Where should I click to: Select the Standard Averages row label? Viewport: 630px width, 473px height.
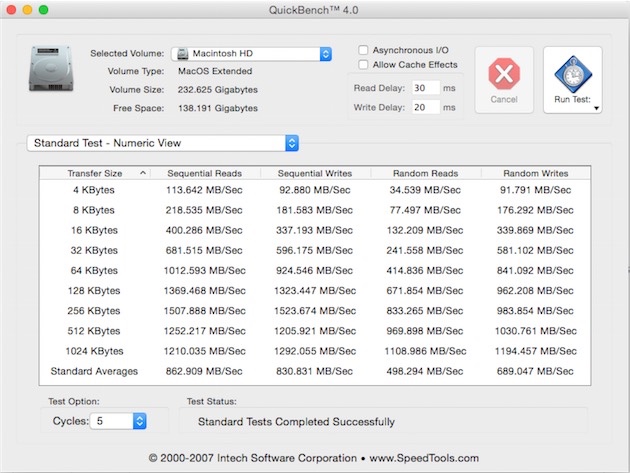pos(94,371)
